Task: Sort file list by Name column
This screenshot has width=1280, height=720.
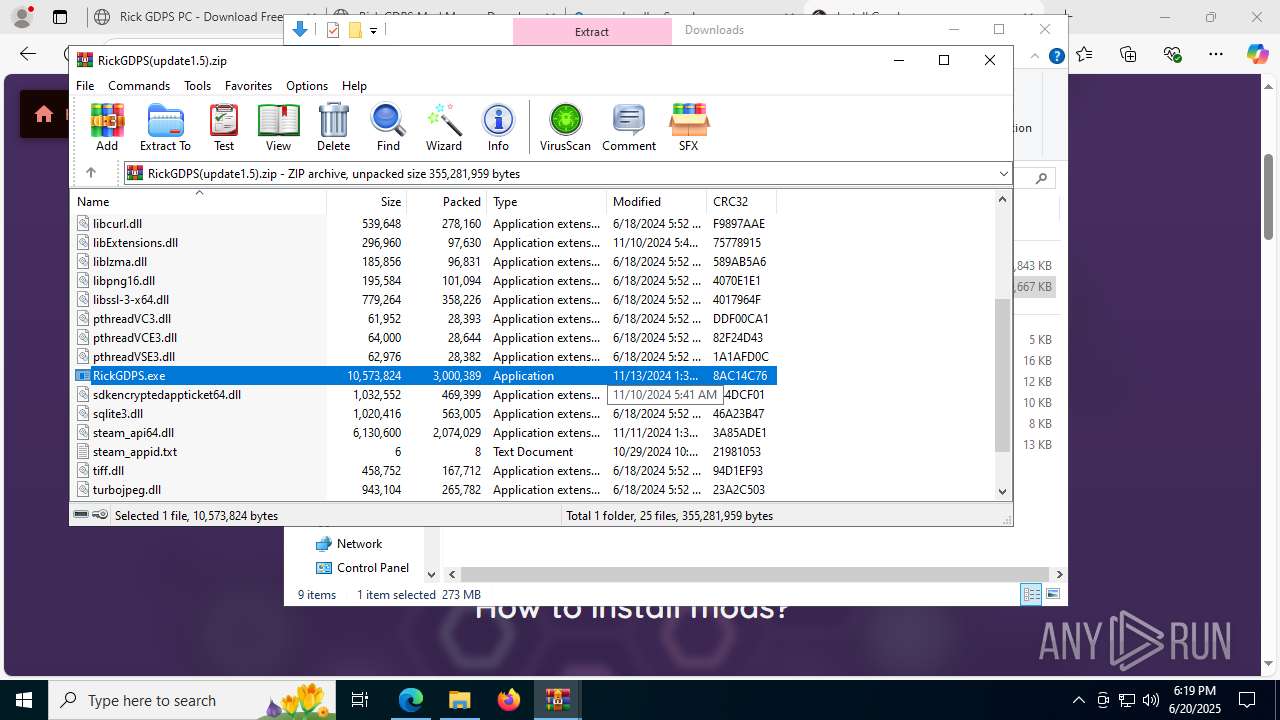Action: coord(199,202)
